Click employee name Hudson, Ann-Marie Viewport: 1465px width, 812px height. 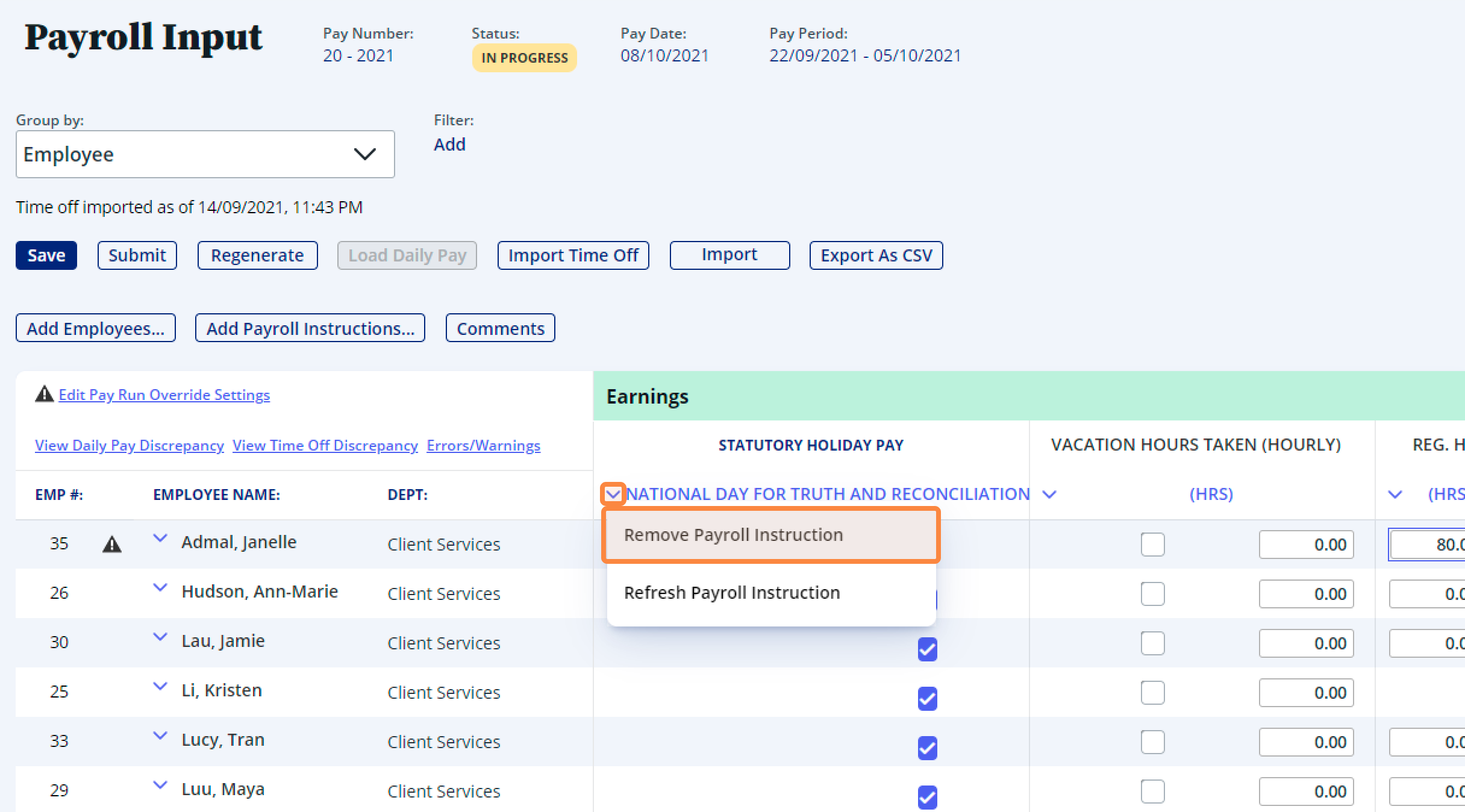[260, 592]
